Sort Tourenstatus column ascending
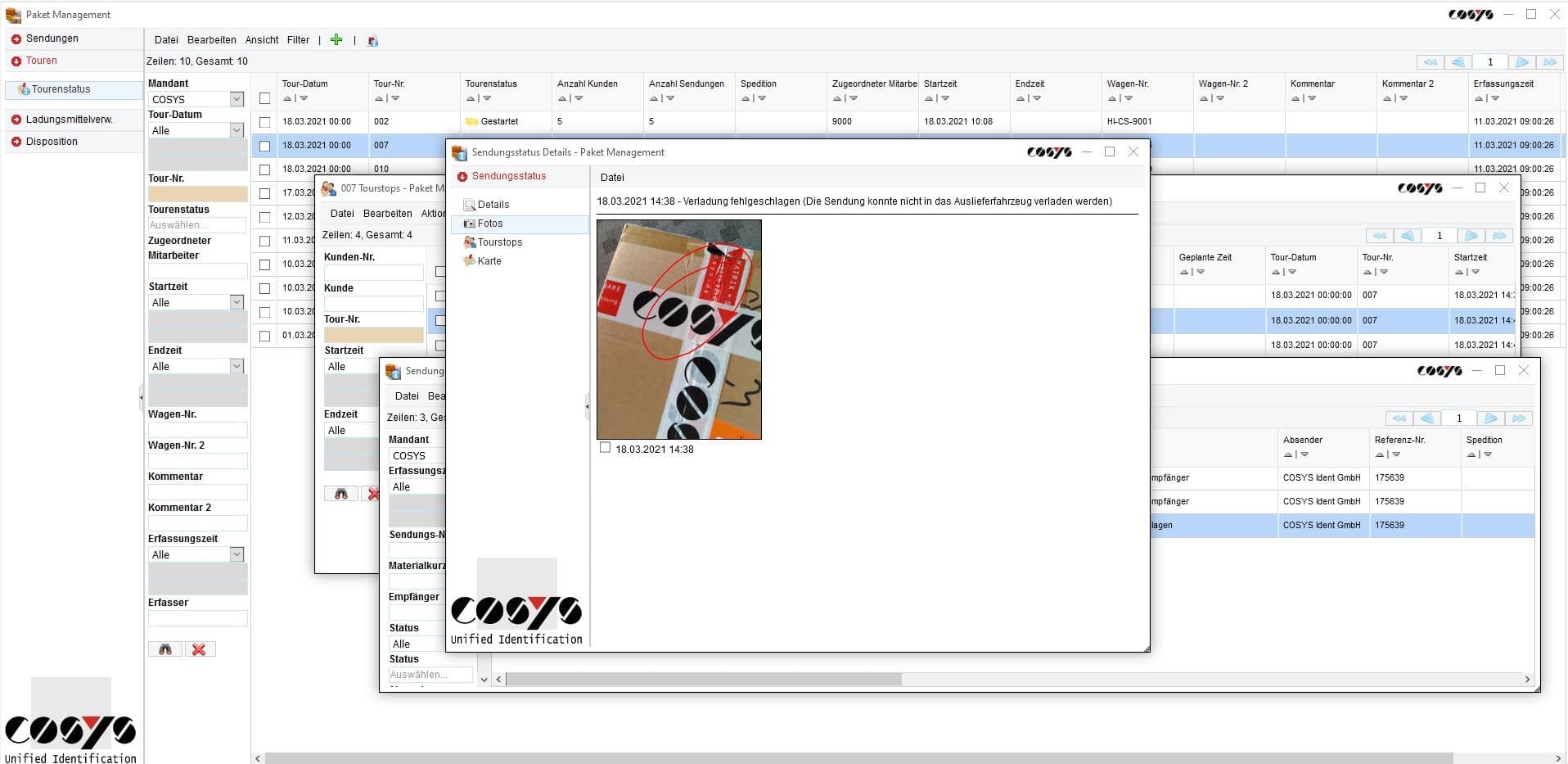Screen dimensions: 1568x764 pos(471,98)
